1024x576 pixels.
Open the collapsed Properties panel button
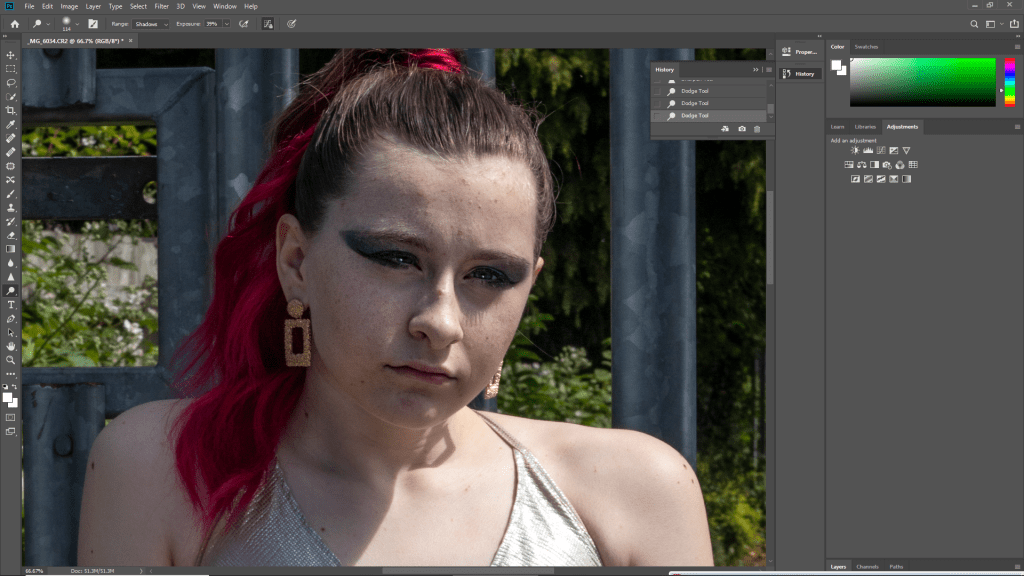click(x=799, y=51)
